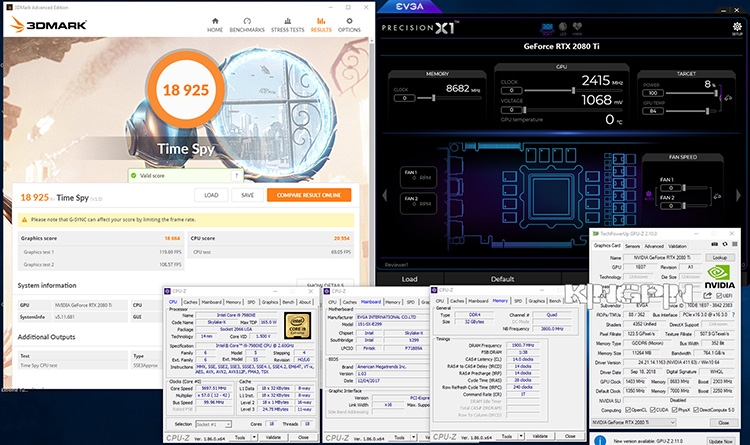Open the 3DMark Home page icon
Screen dimensions: 750x445
tap(215, 23)
